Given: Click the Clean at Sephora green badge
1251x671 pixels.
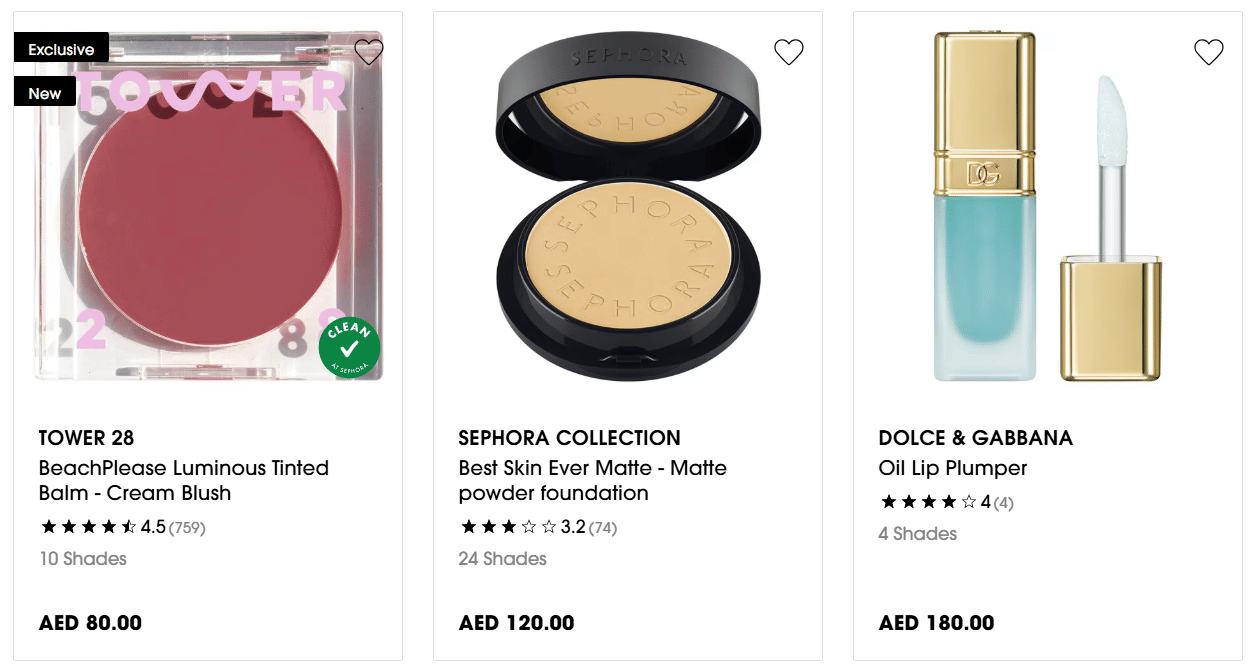Looking at the screenshot, I should click(x=349, y=349).
